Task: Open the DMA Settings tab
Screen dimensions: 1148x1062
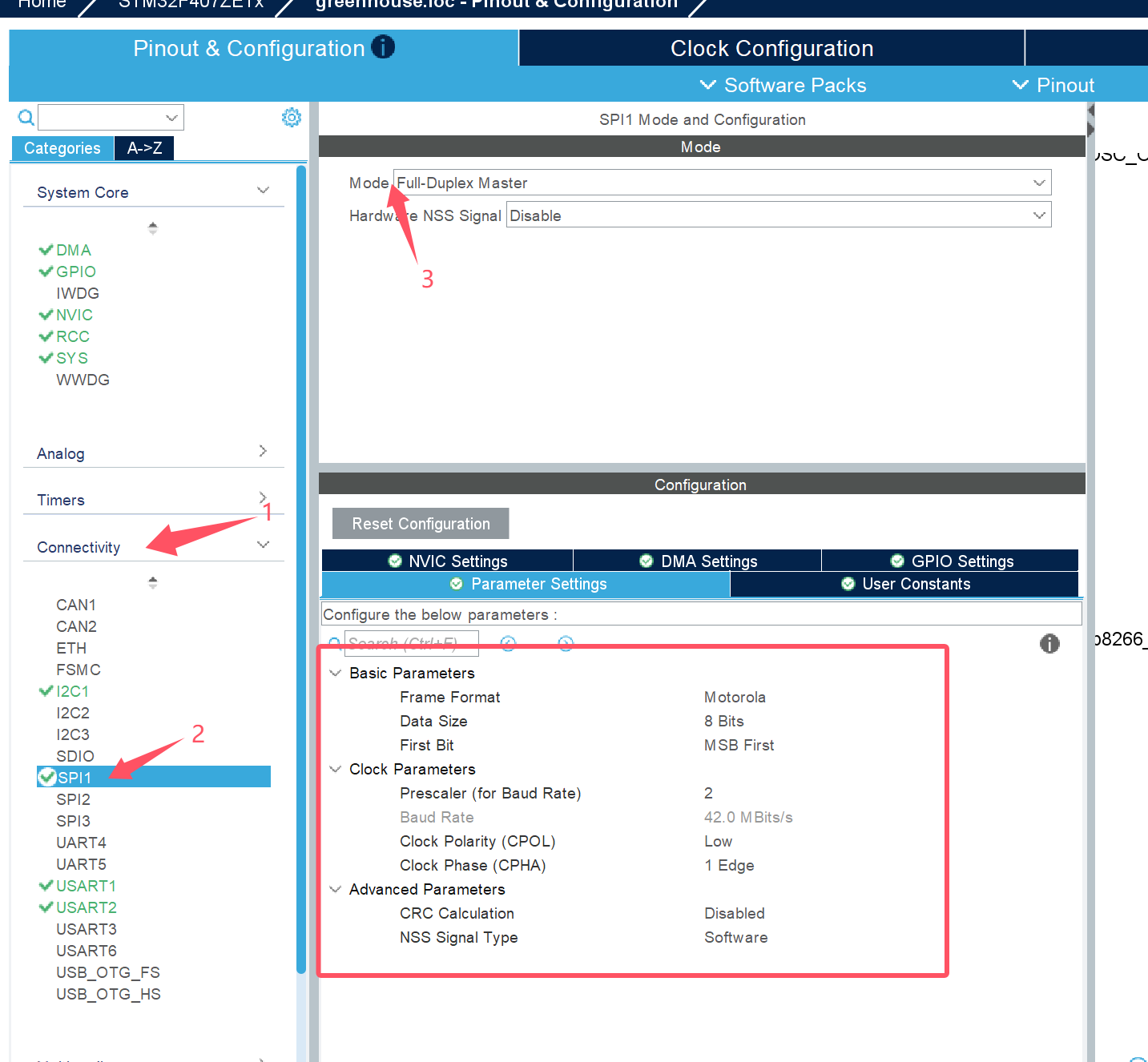Action: click(698, 561)
